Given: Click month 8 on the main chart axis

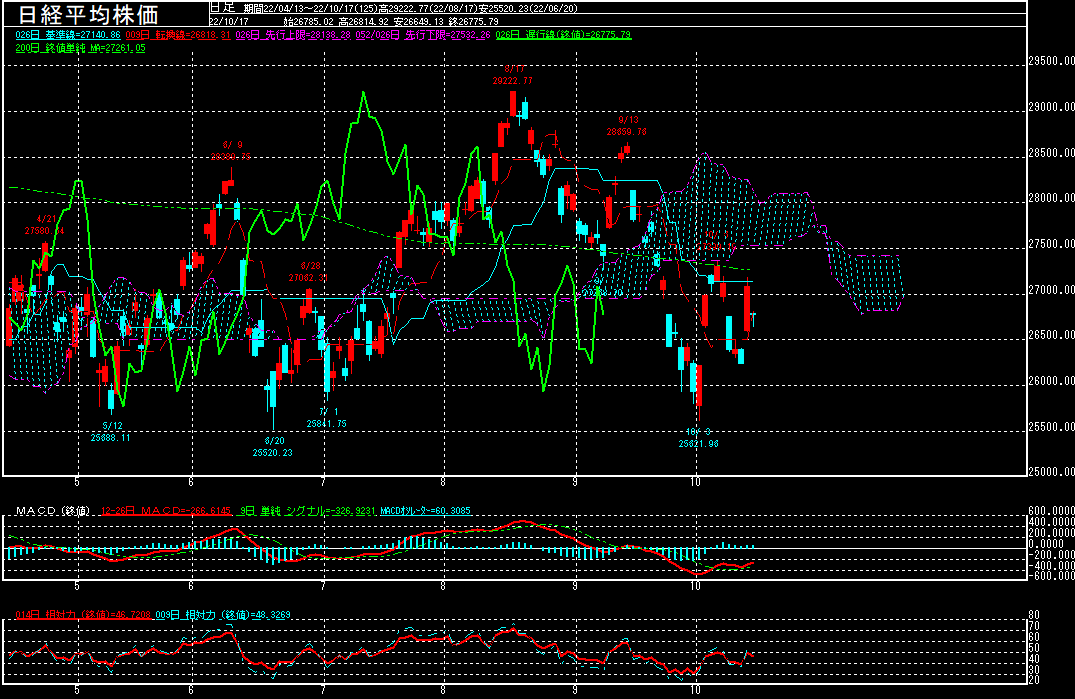Looking at the screenshot, I should coord(443,482).
